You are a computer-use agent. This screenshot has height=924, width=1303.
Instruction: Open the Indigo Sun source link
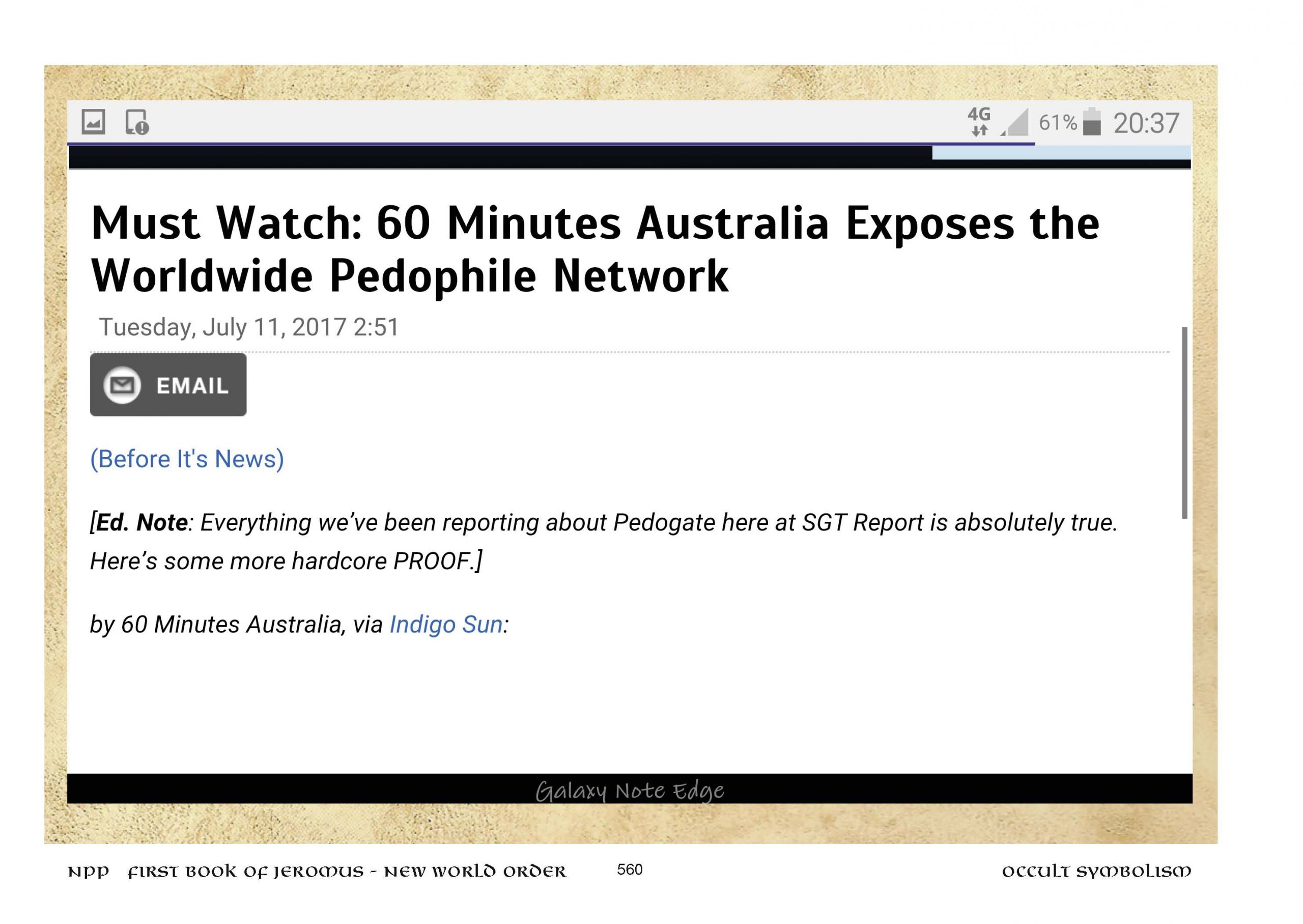pos(446,624)
